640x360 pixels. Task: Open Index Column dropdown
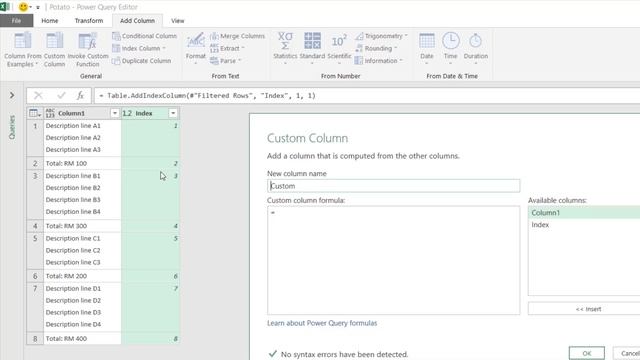pos(139,48)
